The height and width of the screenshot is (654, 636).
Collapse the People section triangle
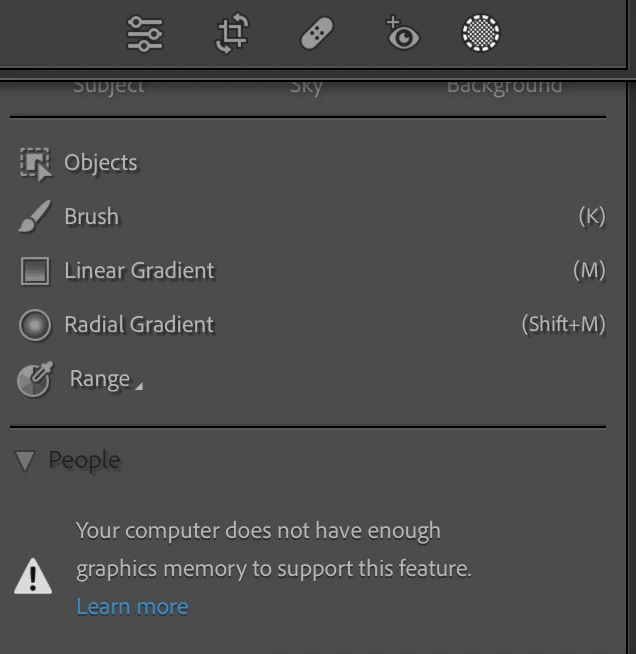[x=25, y=461]
